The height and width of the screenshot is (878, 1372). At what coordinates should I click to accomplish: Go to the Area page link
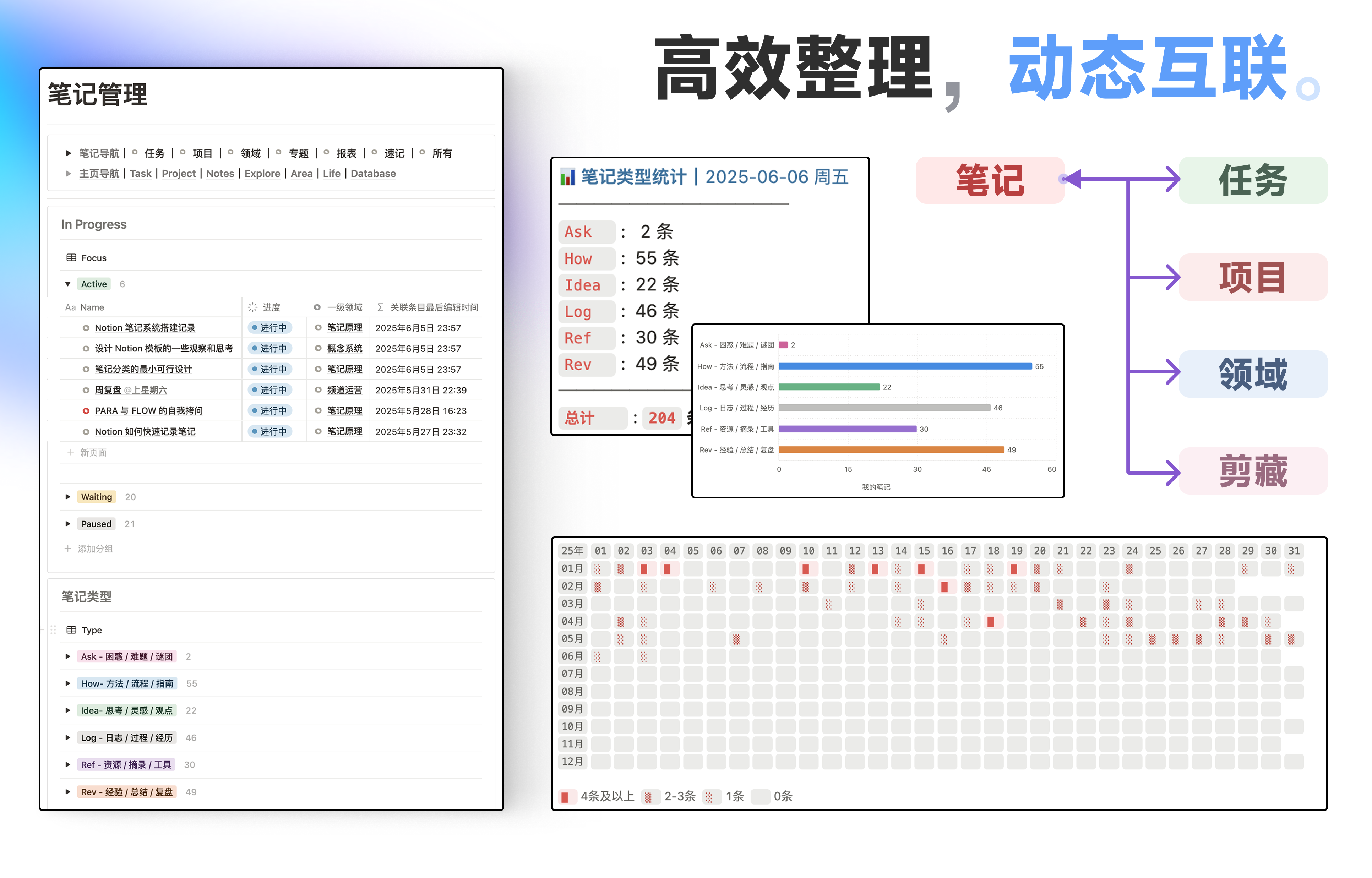tap(302, 173)
